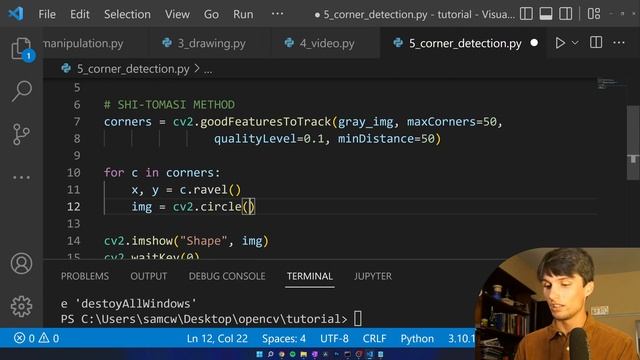Select Python interpreter 3.10.1
The width and height of the screenshot is (640, 360).
click(x=462, y=338)
